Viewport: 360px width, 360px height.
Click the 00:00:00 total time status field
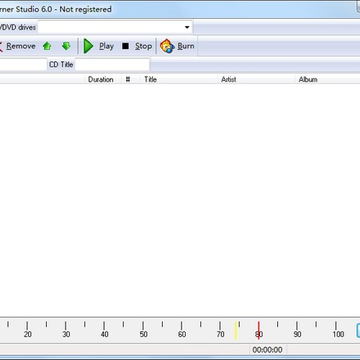click(x=268, y=350)
